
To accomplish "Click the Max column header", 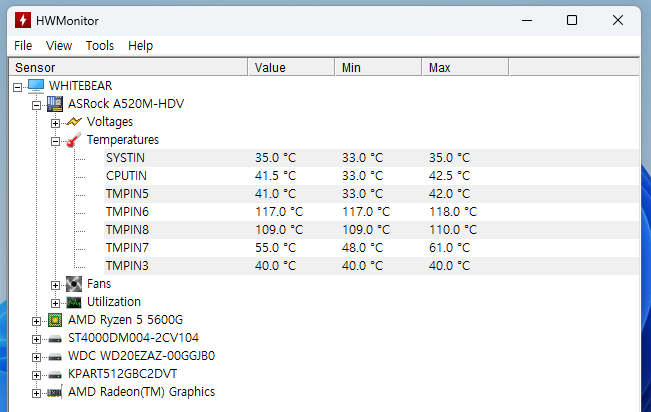I will (x=465, y=67).
